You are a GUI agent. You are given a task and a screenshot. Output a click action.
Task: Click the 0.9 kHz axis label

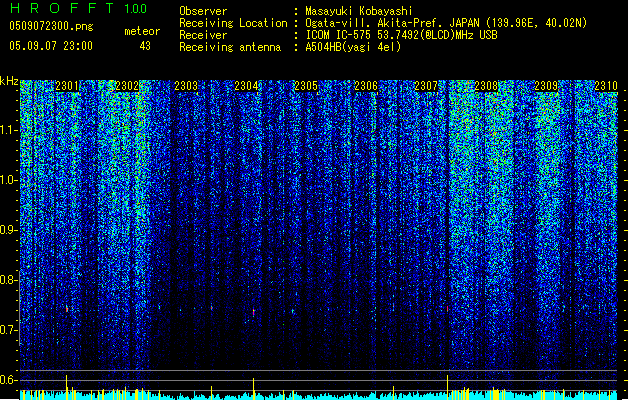tap(9, 230)
